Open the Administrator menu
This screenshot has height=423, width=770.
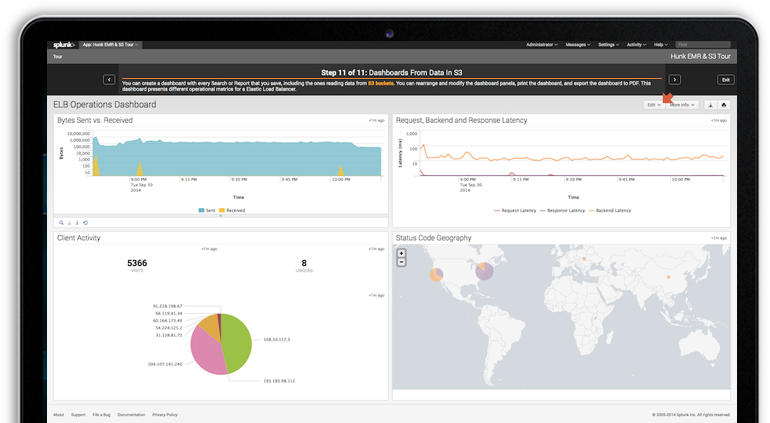542,45
